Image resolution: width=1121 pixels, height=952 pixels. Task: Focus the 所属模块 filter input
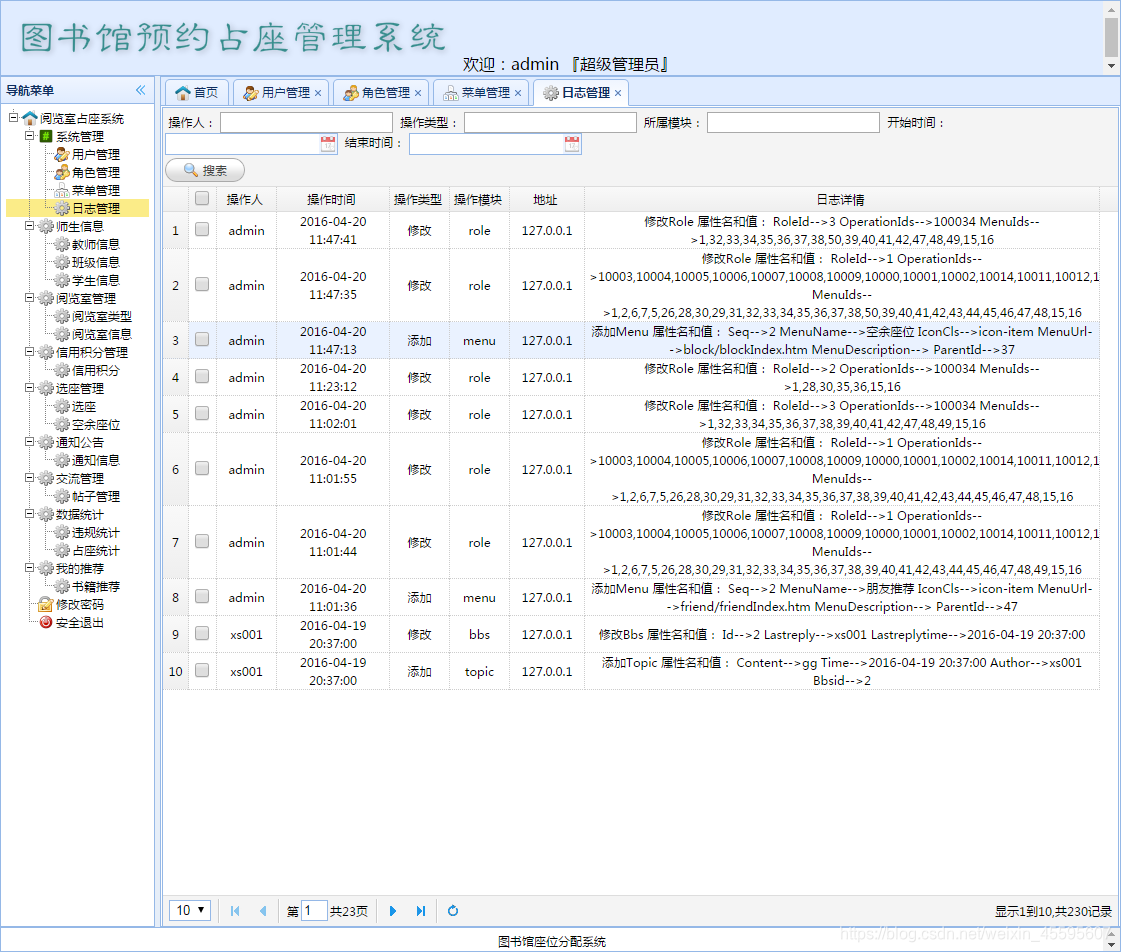pos(794,122)
